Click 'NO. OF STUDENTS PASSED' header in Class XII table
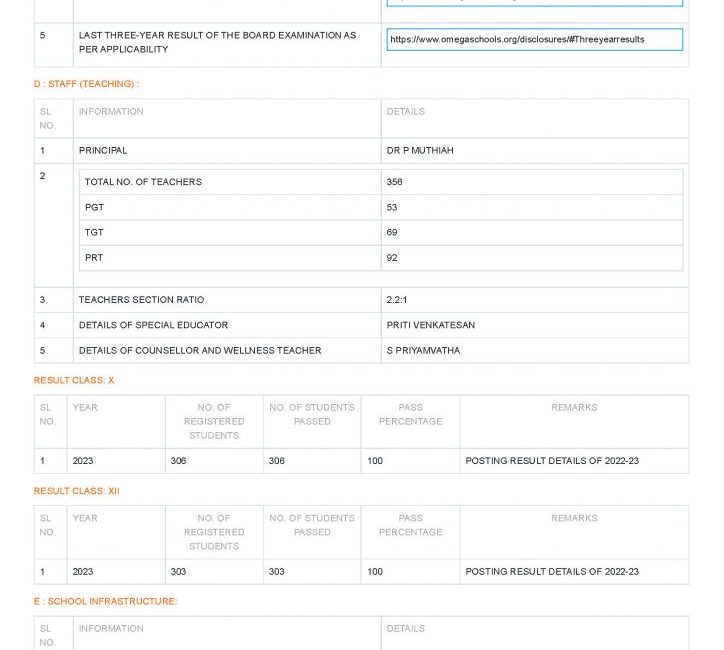 312,525
